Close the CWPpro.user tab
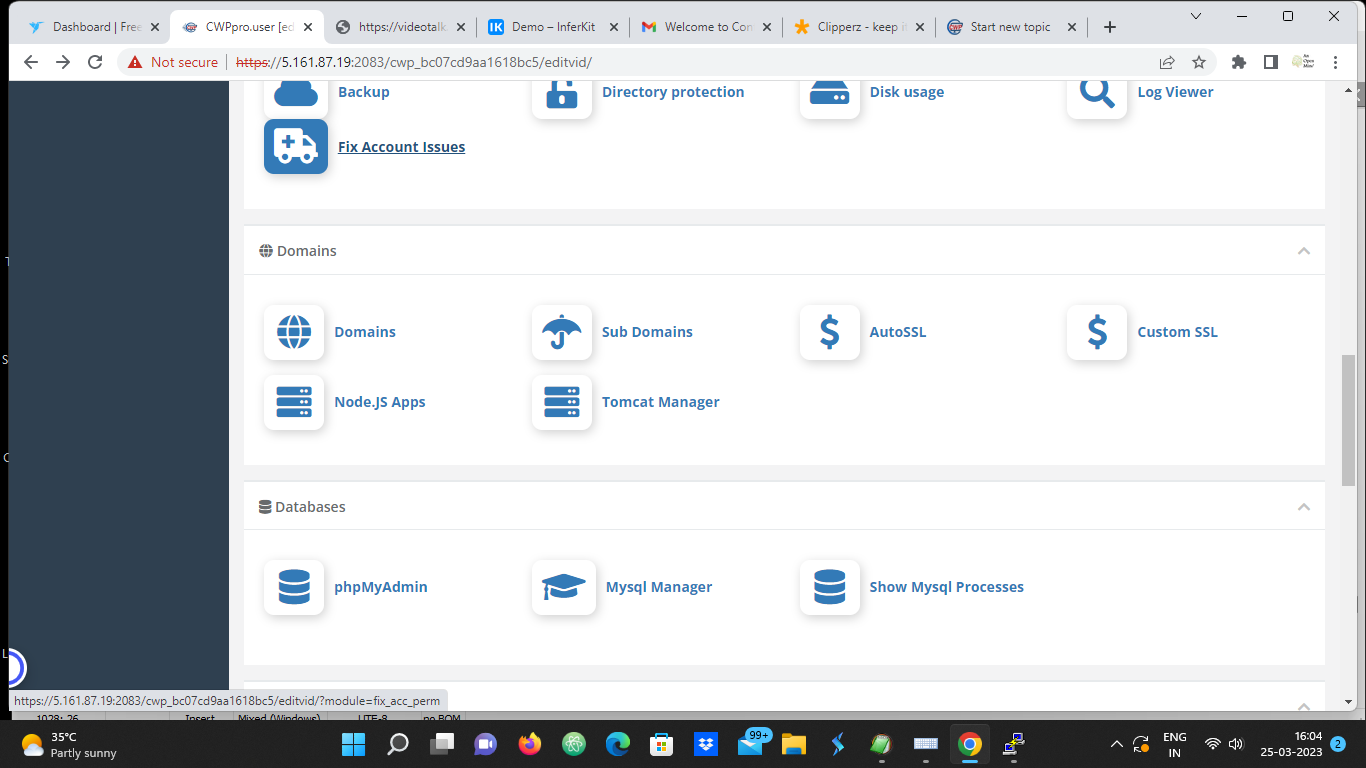The width and height of the screenshot is (1366, 768). tap(308, 27)
